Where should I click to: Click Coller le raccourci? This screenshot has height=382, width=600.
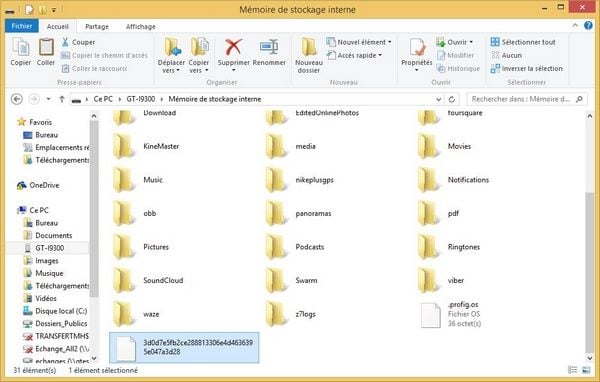point(94,69)
